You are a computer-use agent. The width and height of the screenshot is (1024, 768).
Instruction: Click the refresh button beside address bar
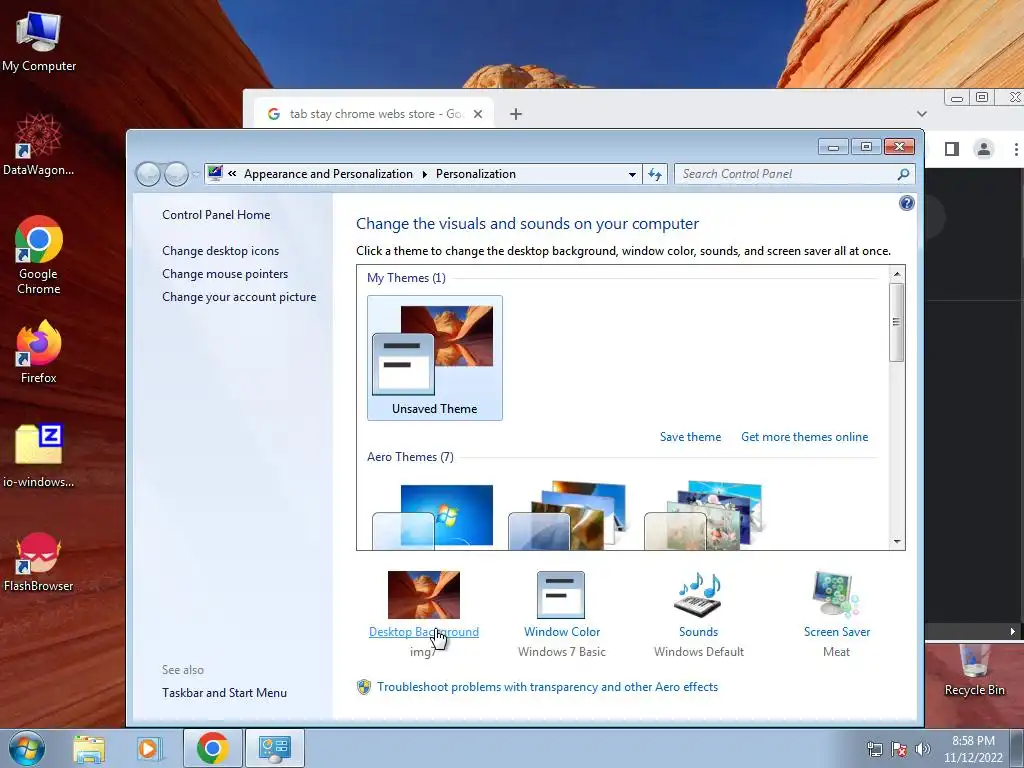[x=655, y=174]
